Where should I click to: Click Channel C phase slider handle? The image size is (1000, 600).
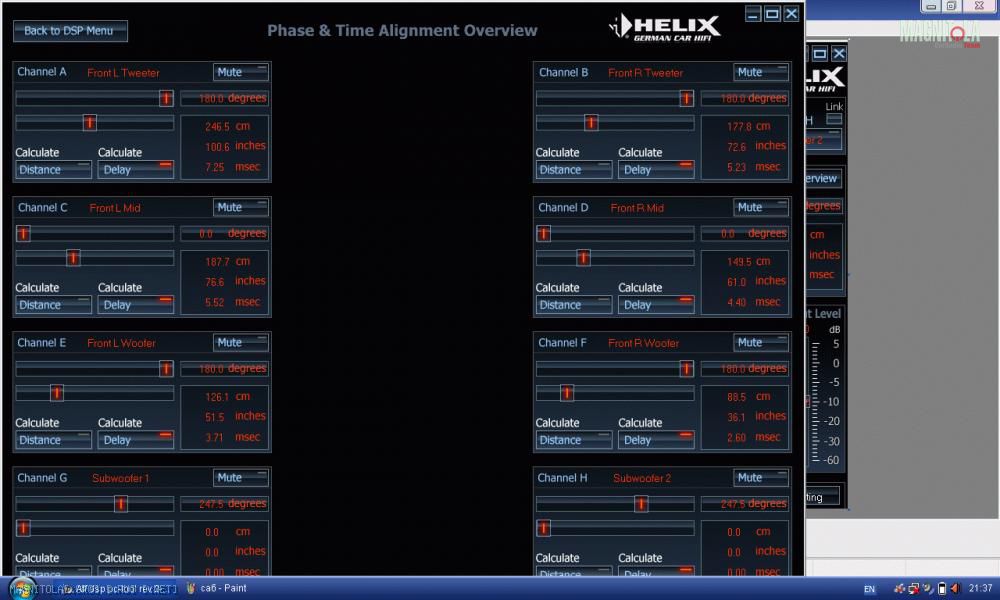(23, 234)
